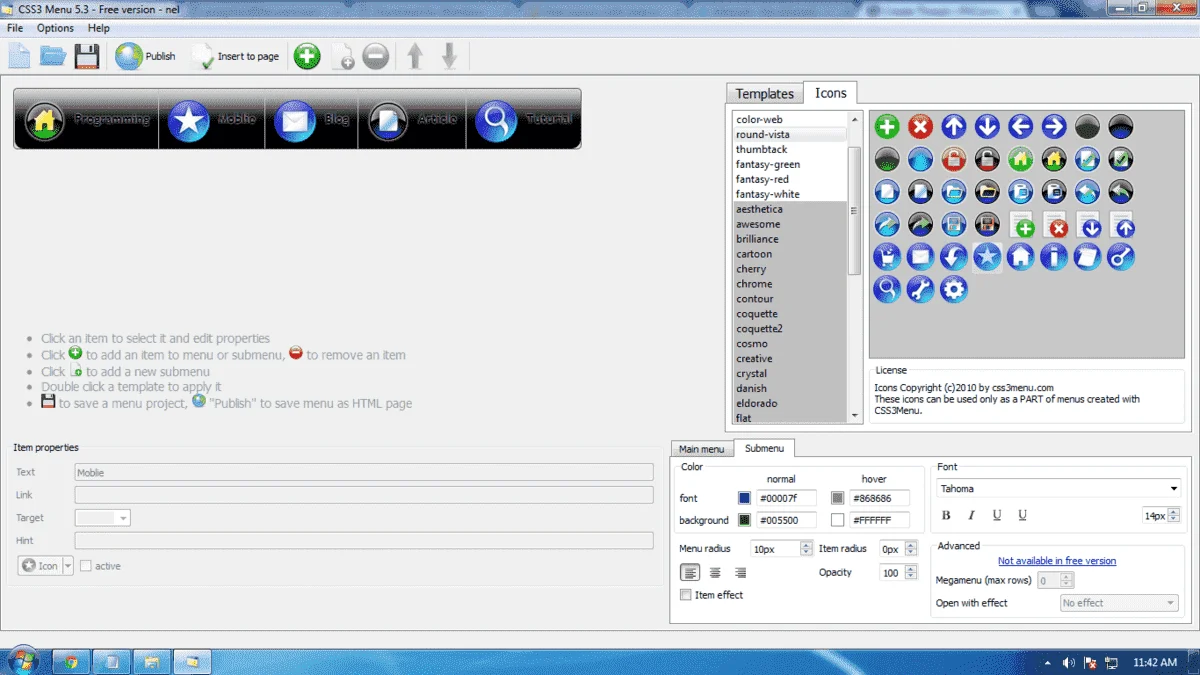Set left text alignment
Image resolution: width=1200 pixels, height=675 pixels.
tap(690, 573)
